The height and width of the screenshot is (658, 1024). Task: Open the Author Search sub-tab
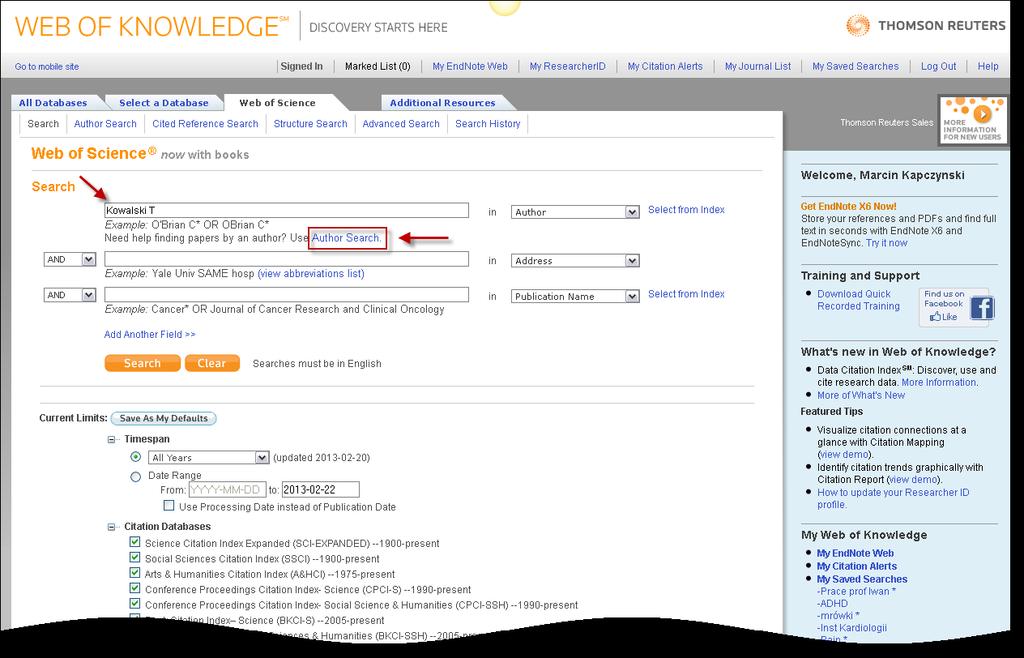[x=105, y=123]
